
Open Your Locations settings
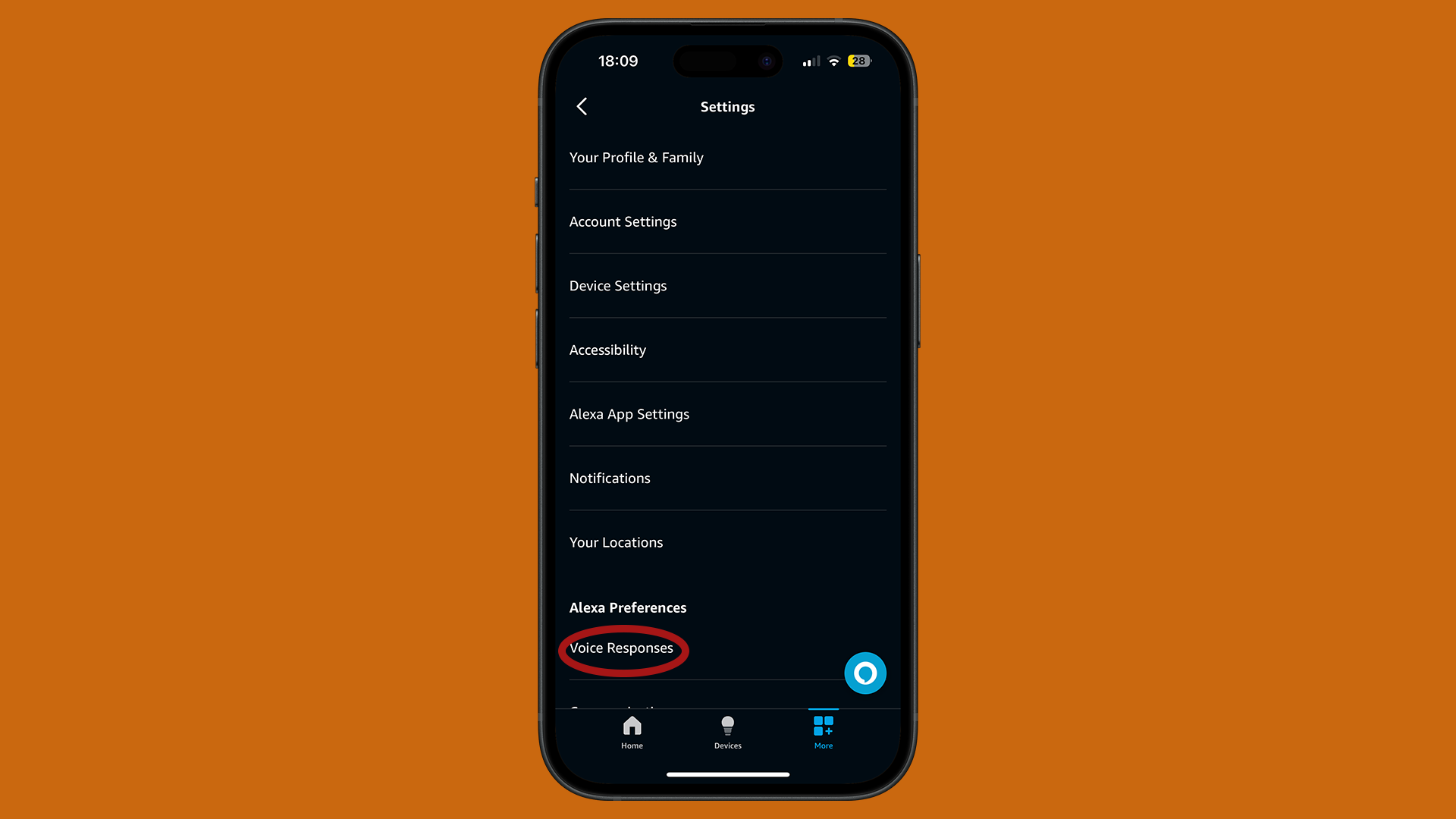coord(616,541)
